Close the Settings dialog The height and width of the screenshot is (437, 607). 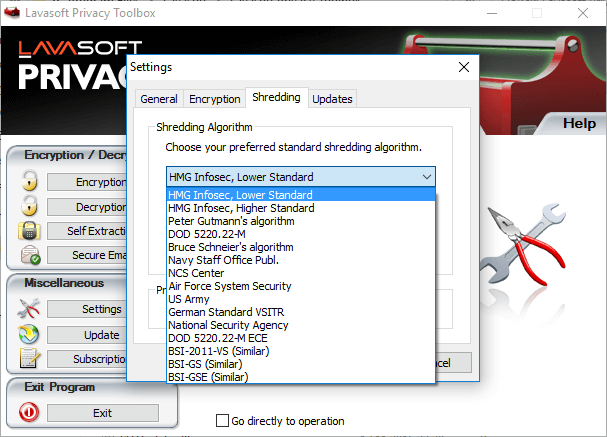pyautogui.click(x=464, y=67)
